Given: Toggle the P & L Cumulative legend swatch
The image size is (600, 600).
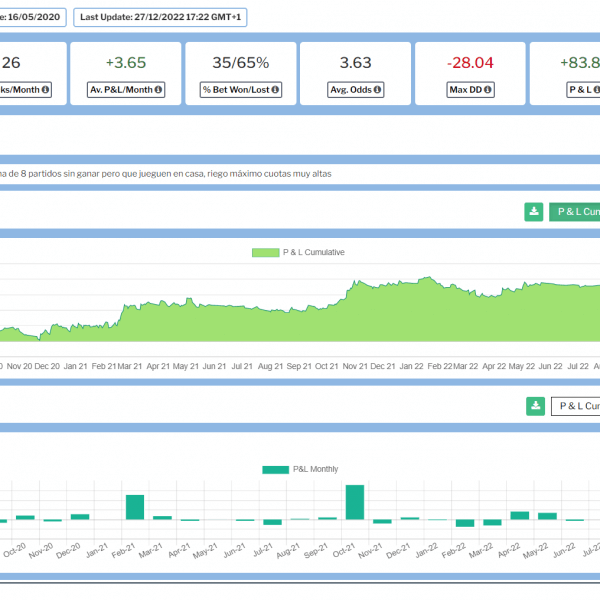Looking at the screenshot, I should 266,253.
